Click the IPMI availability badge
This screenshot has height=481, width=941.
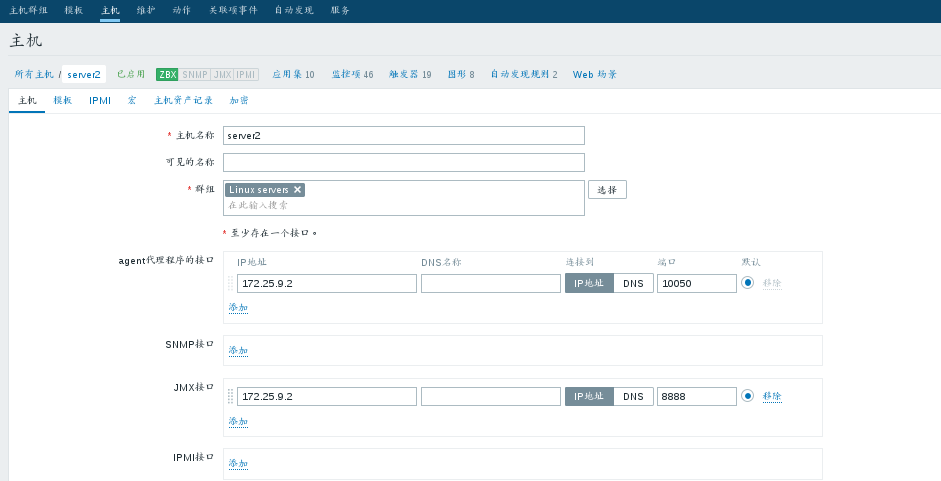click(x=246, y=74)
